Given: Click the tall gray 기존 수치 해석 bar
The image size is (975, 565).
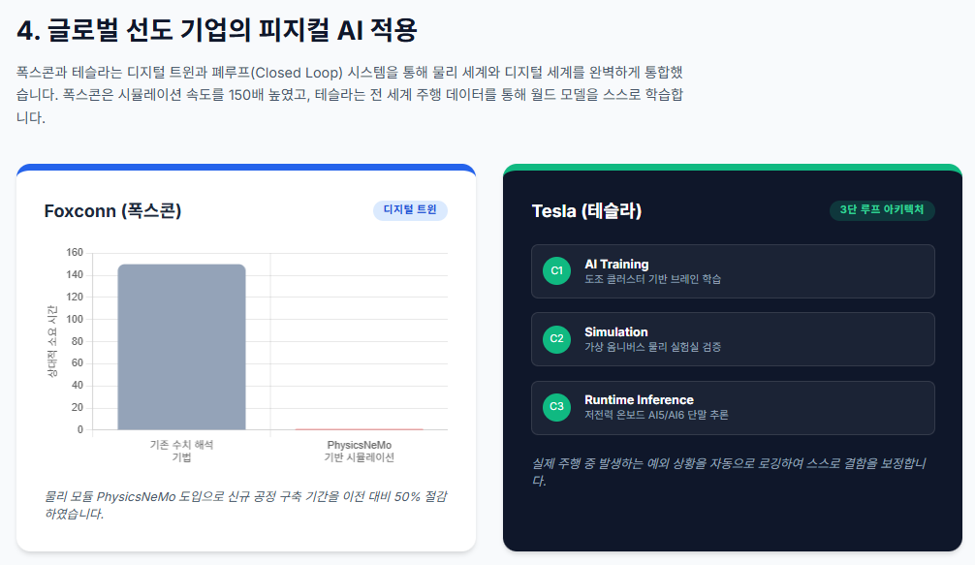Looking at the screenshot, I should pyautogui.click(x=182, y=347).
